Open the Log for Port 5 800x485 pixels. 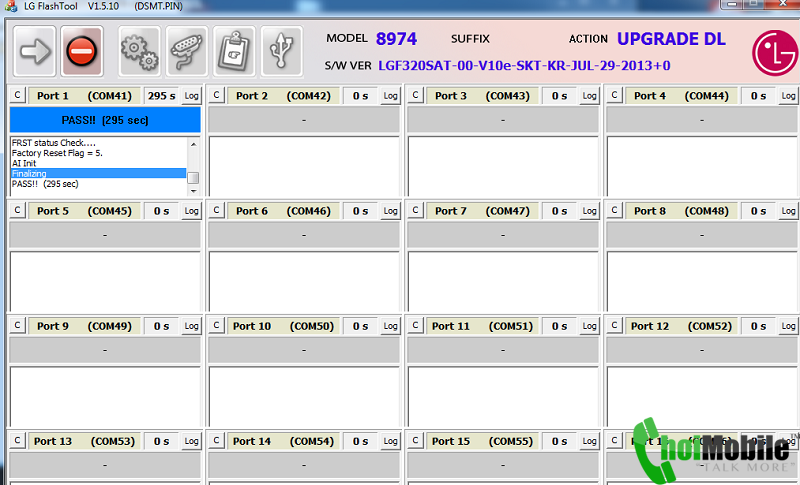[x=191, y=211]
